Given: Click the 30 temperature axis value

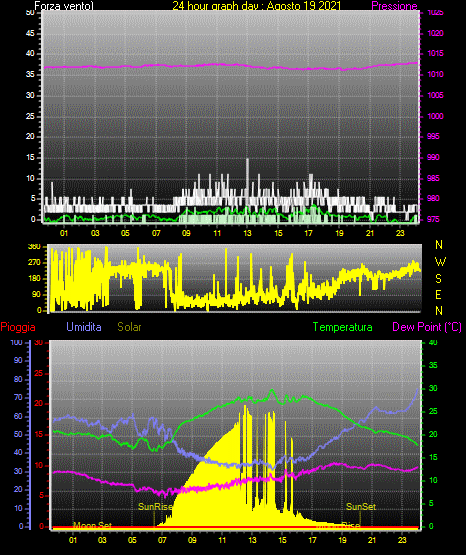Looking at the screenshot, I should point(433,388).
